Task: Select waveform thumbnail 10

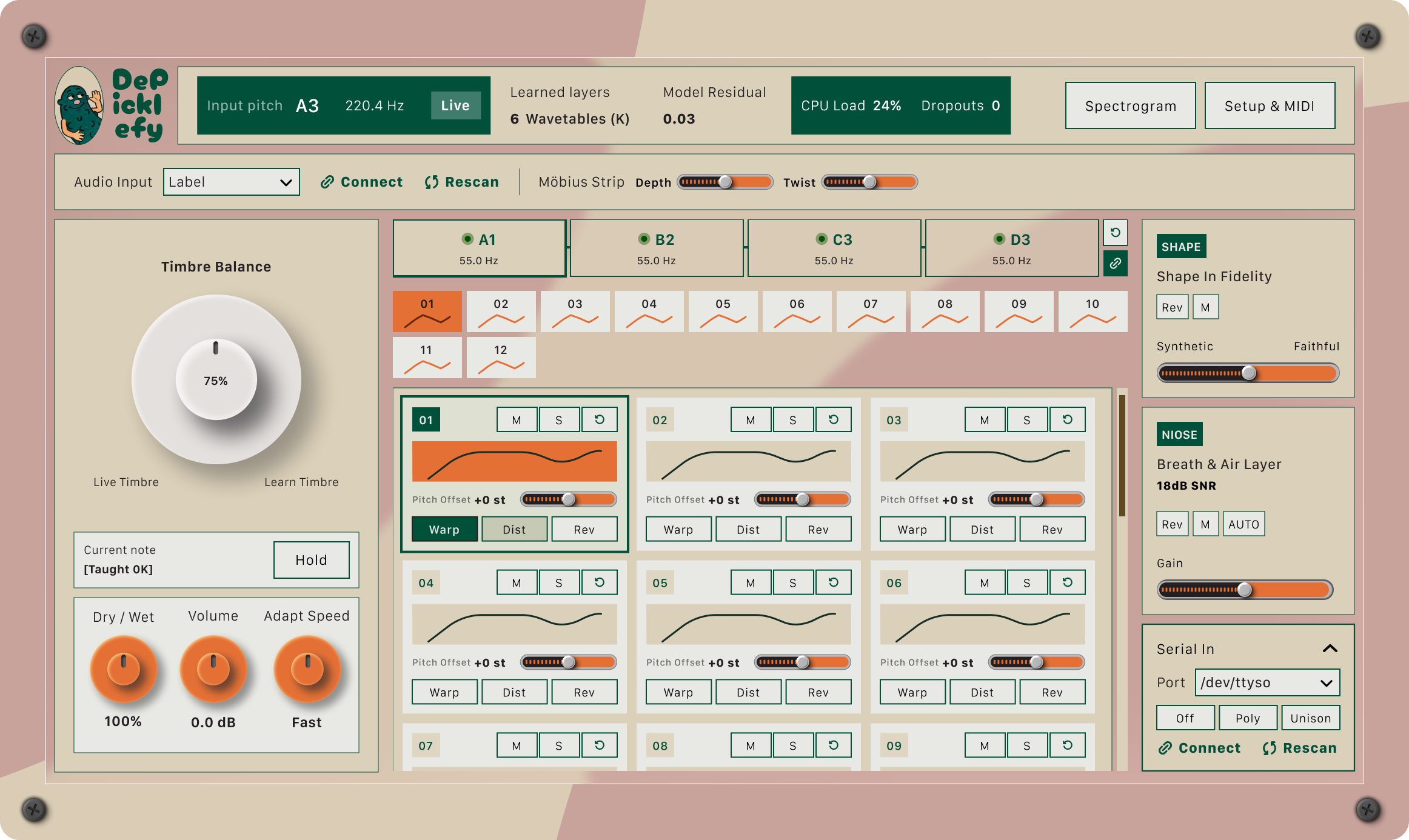Action: (x=1093, y=312)
